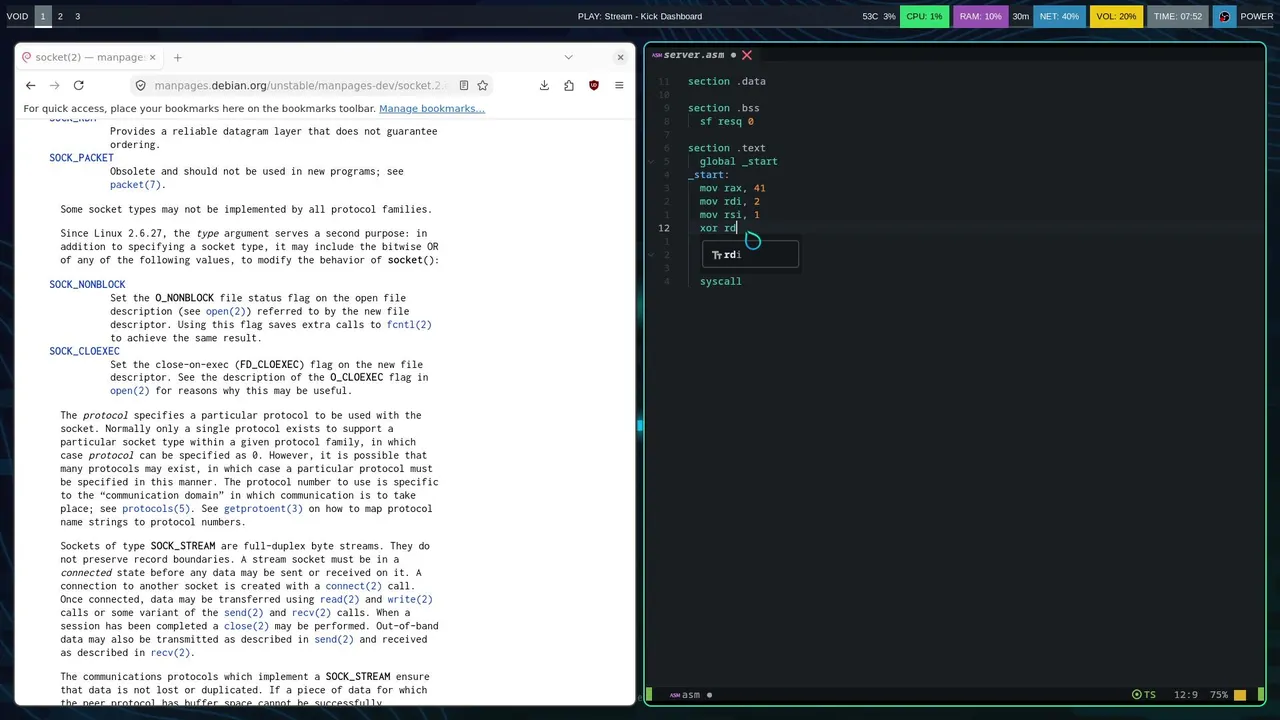Screen dimensions: 1280x720
Task: Collapse the fold below the completion popup
Action: (652, 255)
